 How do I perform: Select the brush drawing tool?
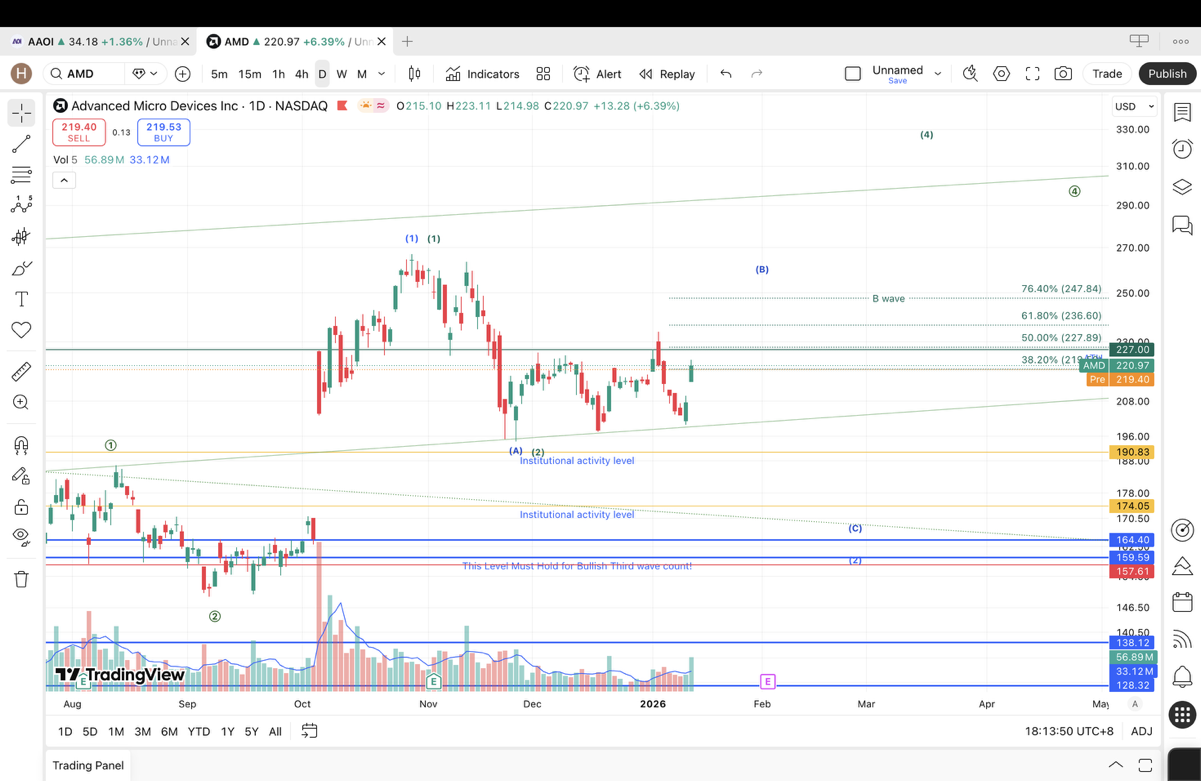pos(21,268)
